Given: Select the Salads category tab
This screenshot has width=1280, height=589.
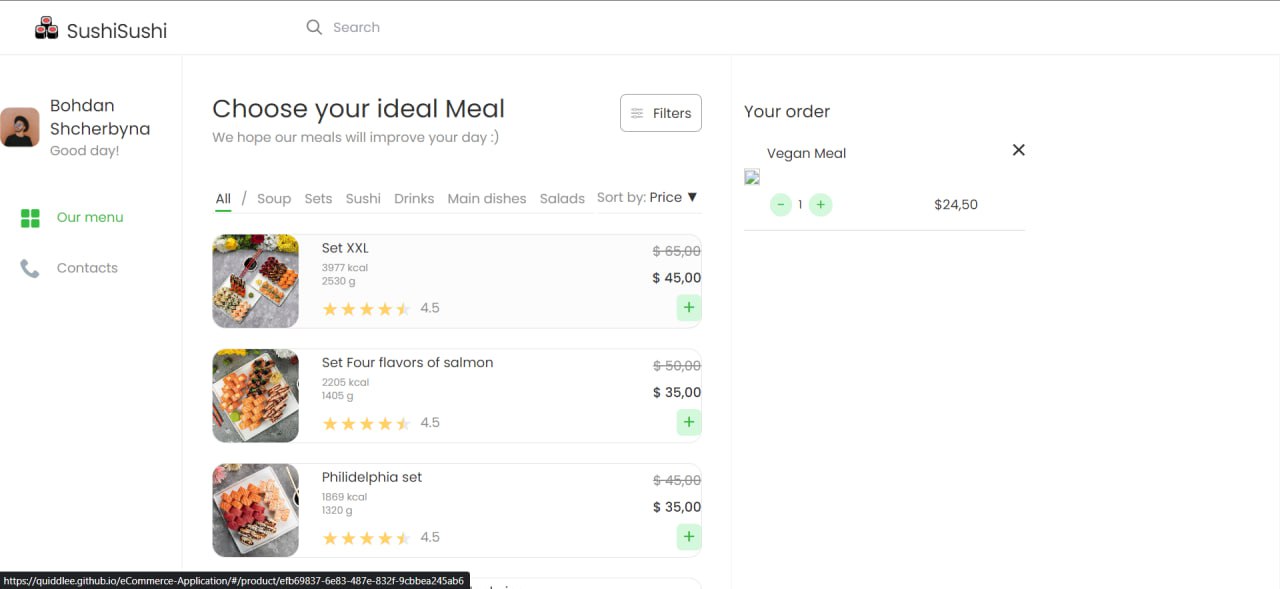Looking at the screenshot, I should click(x=562, y=199).
